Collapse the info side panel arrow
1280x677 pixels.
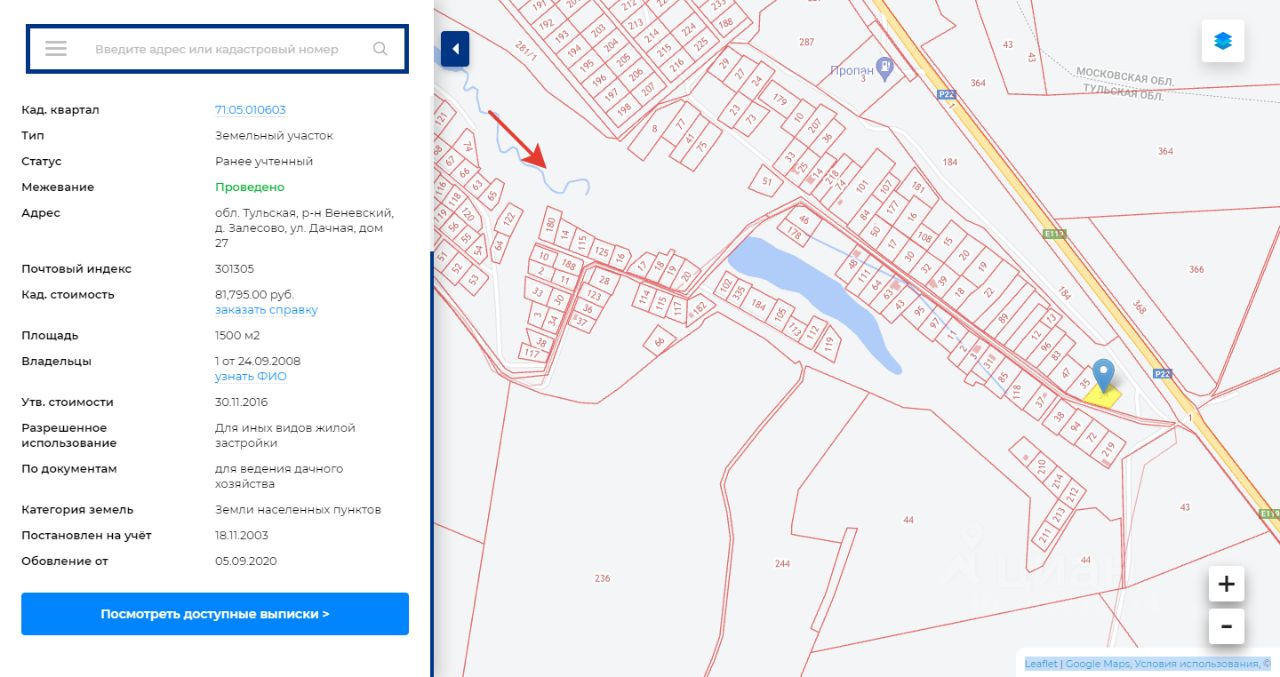tap(455, 48)
